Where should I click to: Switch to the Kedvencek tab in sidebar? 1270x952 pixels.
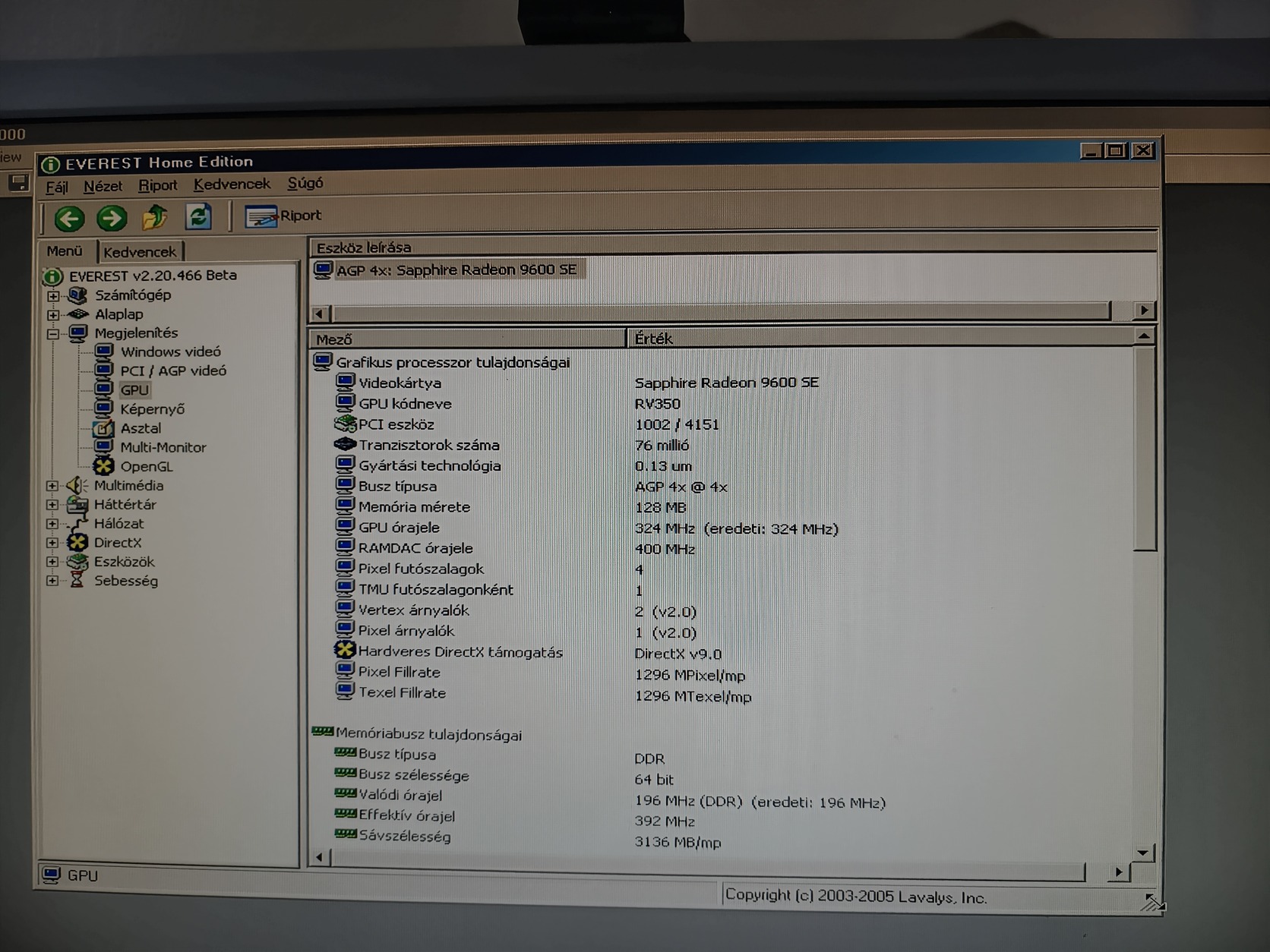click(140, 252)
